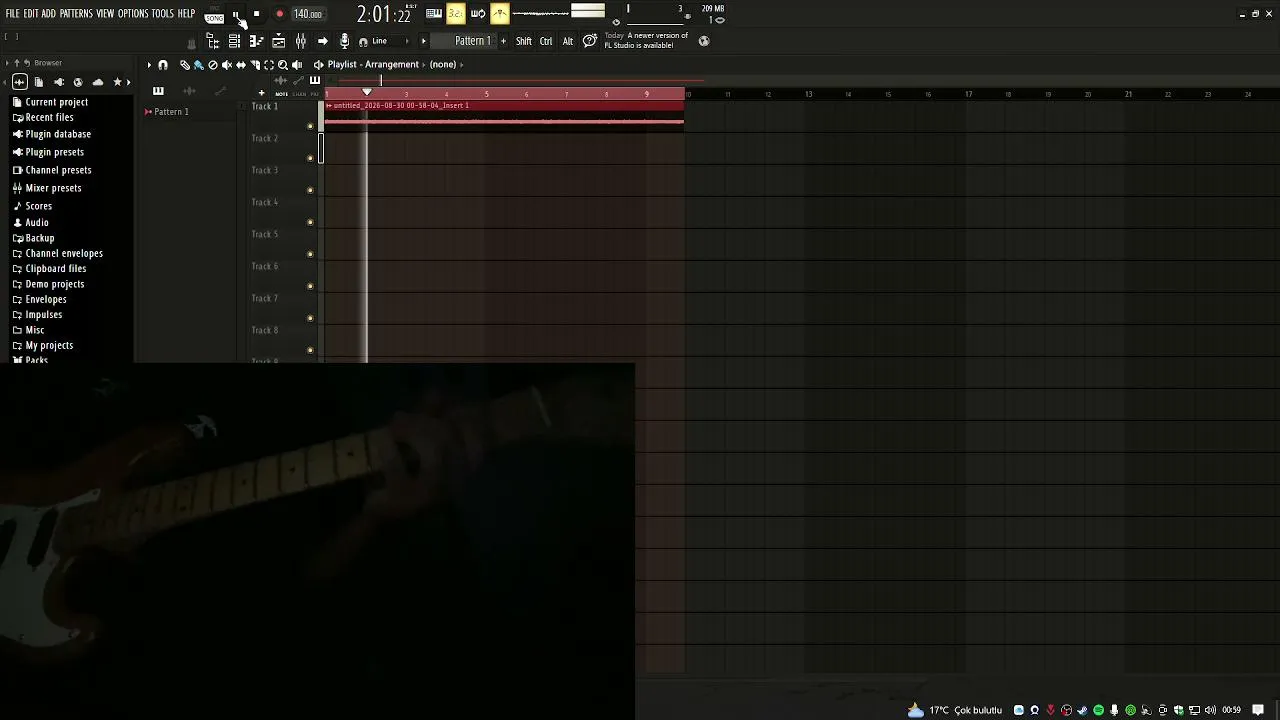Select the untitled Insert 1 audio clip
1280x720 pixels.
(504, 114)
